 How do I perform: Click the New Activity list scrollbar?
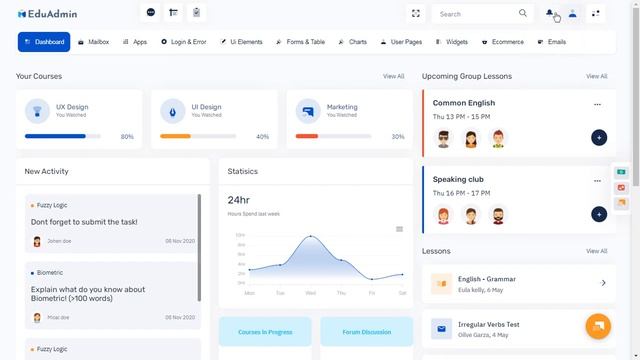click(199, 248)
